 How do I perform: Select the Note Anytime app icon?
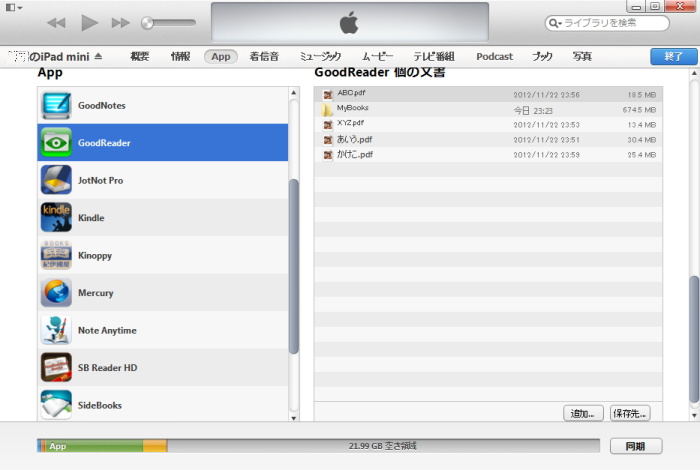[x=56, y=330]
